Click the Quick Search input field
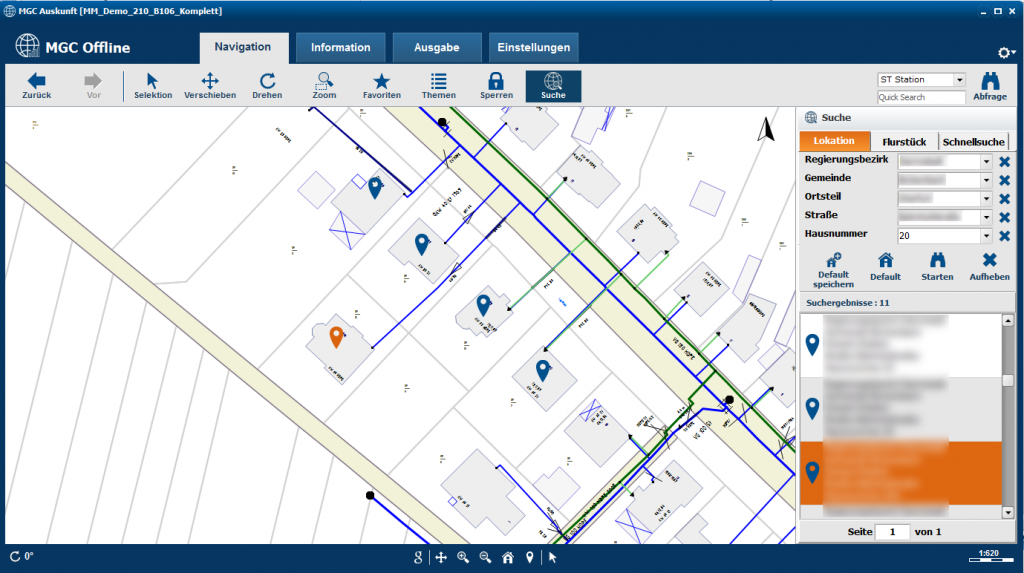1024x573 pixels. point(921,98)
